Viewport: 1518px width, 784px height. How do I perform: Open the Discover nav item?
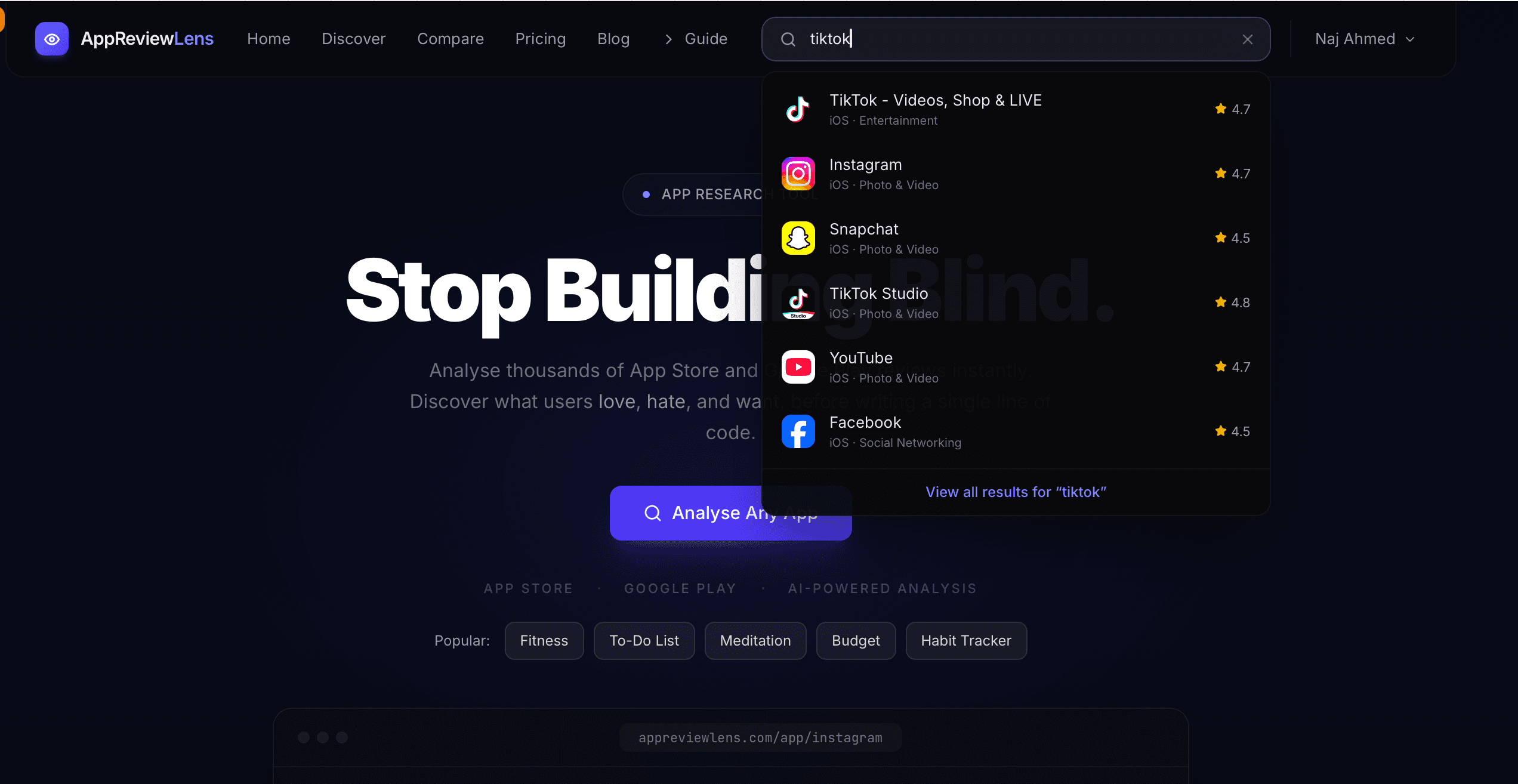(x=354, y=39)
